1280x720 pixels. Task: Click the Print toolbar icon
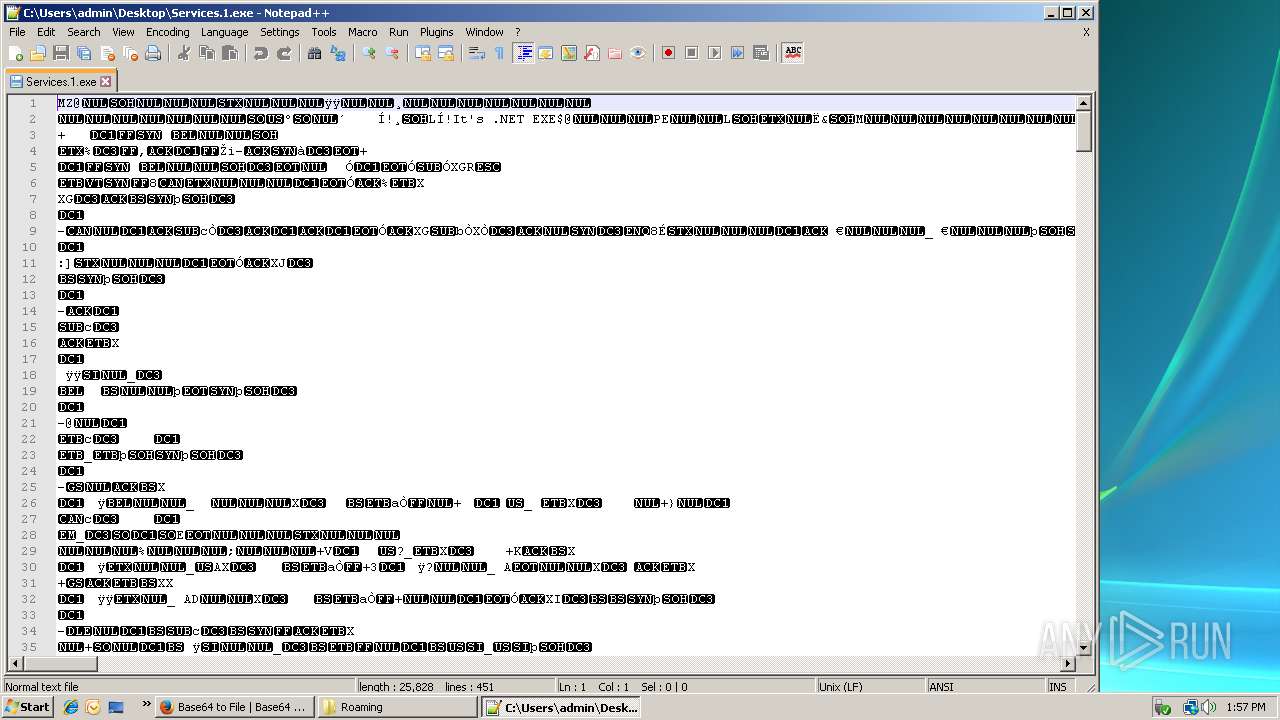point(153,53)
